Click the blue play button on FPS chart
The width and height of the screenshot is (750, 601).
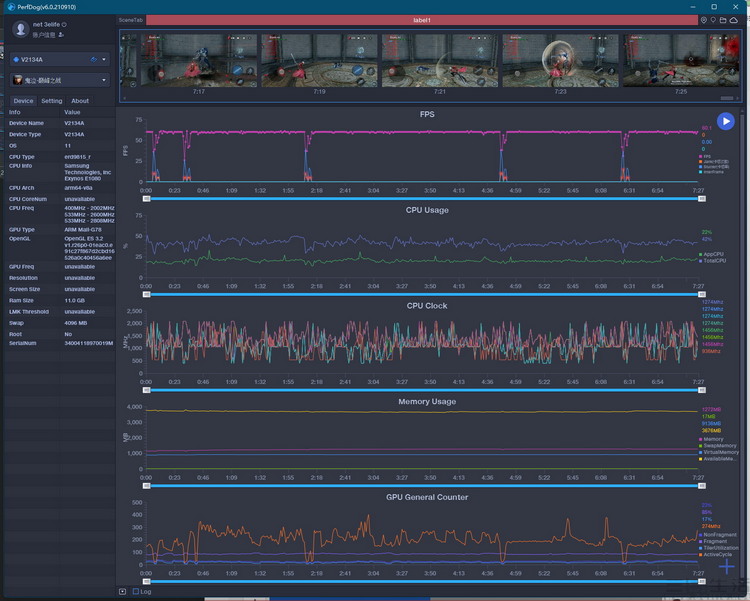coord(726,122)
